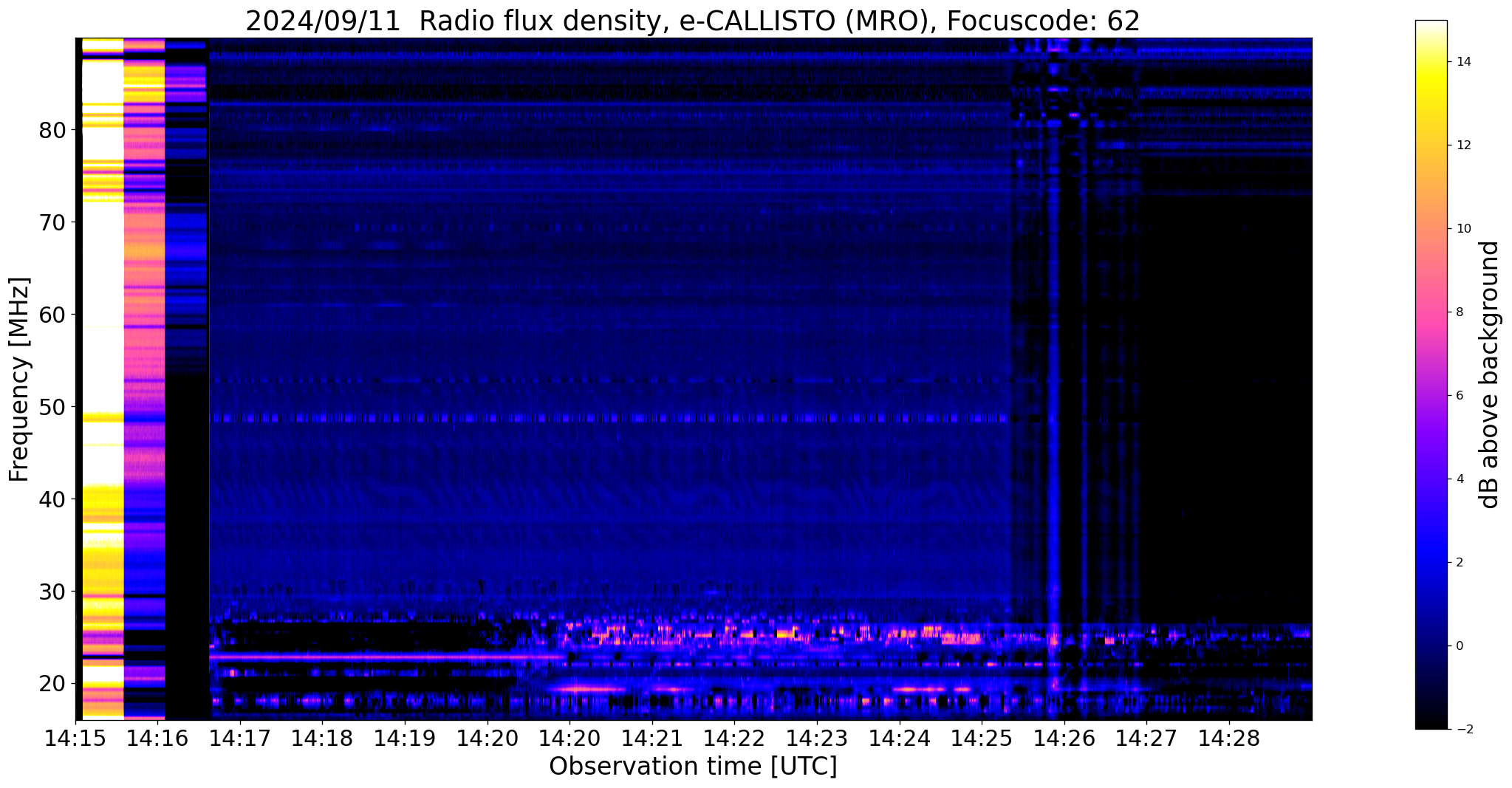Image resolution: width=1512 pixels, height=788 pixels.
Task: Click the 14:21 time tick label
Action: click(652, 738)
